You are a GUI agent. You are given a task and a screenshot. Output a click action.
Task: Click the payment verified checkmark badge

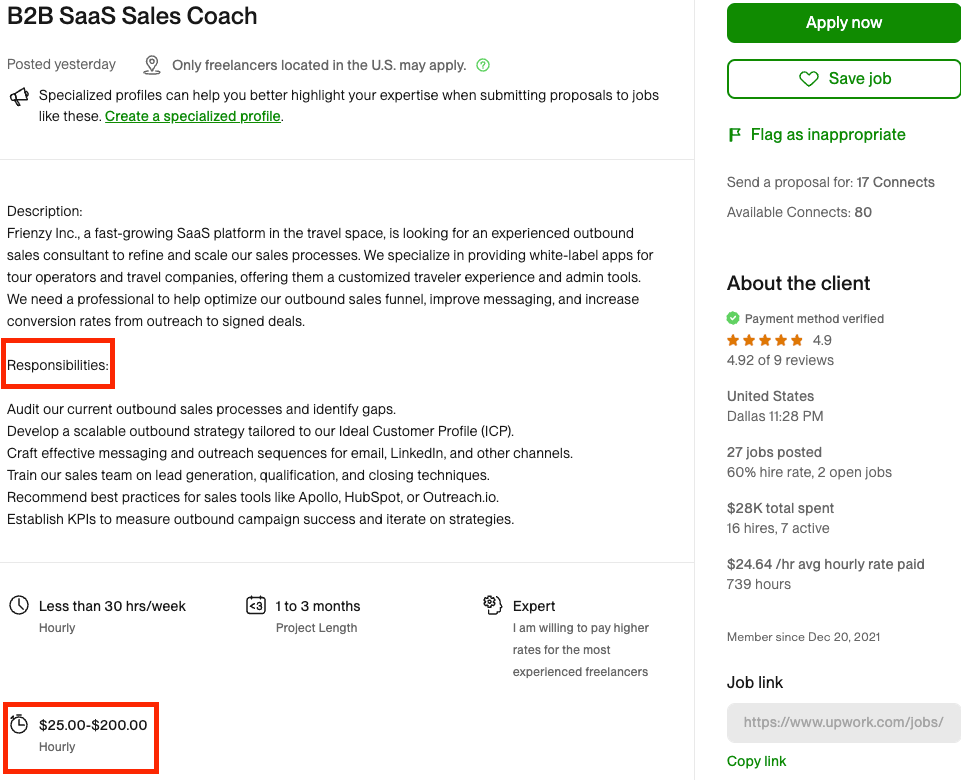(x=733, y=318)
